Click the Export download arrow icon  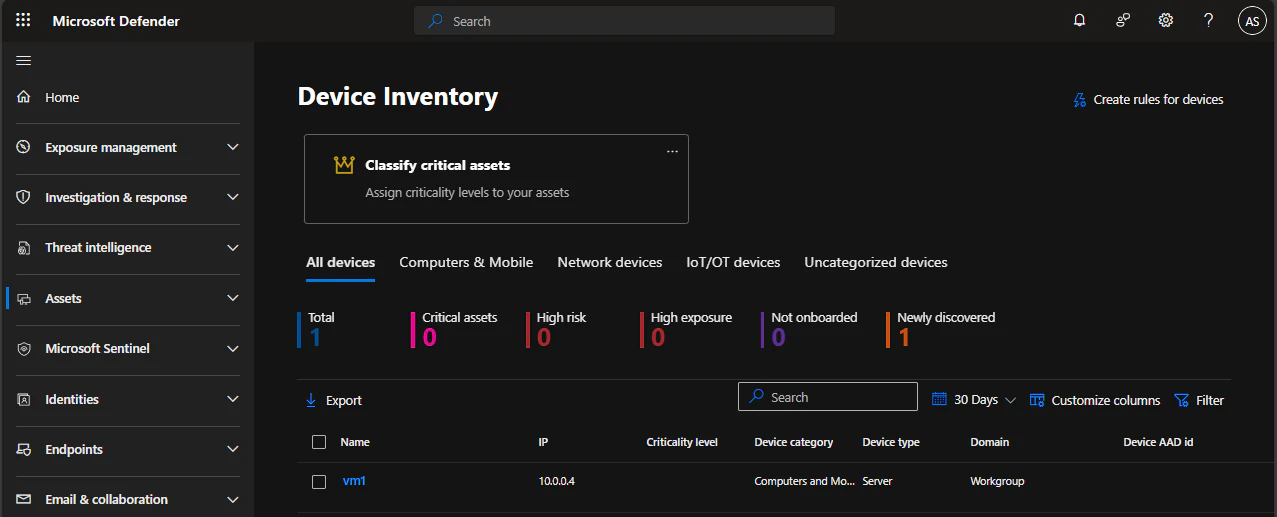click(310, 400)
